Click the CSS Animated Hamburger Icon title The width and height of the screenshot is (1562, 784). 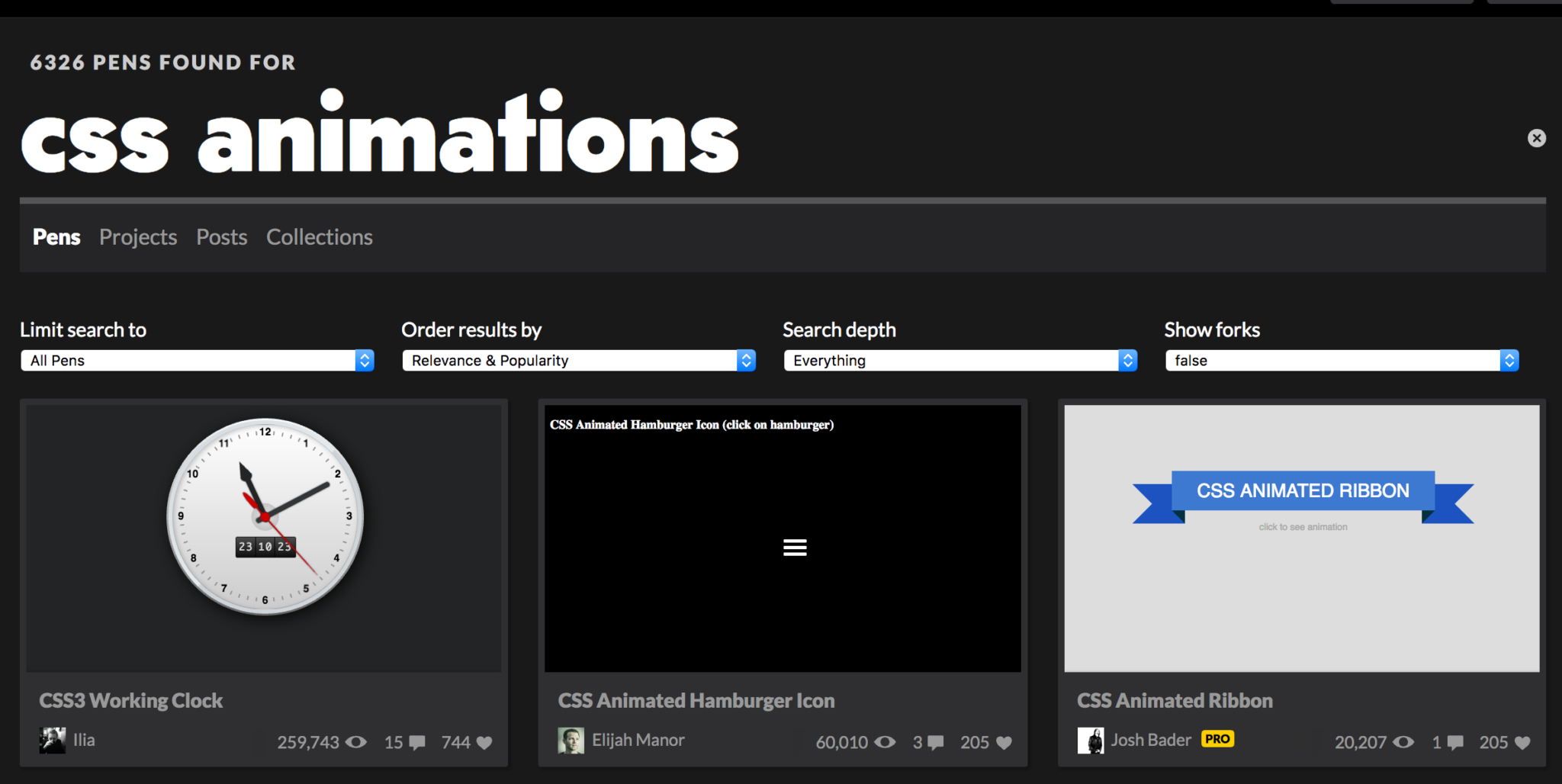(x=696, y=701)
